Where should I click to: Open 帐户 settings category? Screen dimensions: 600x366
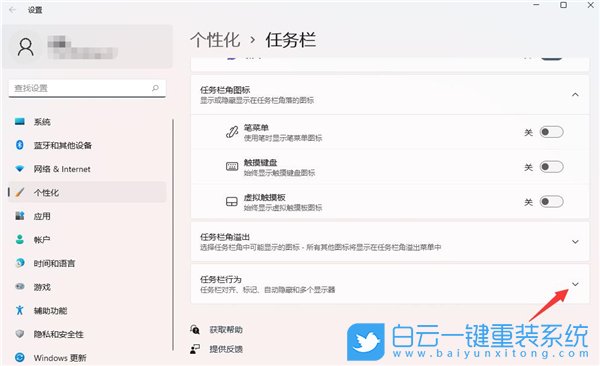(x=87, y=240)
